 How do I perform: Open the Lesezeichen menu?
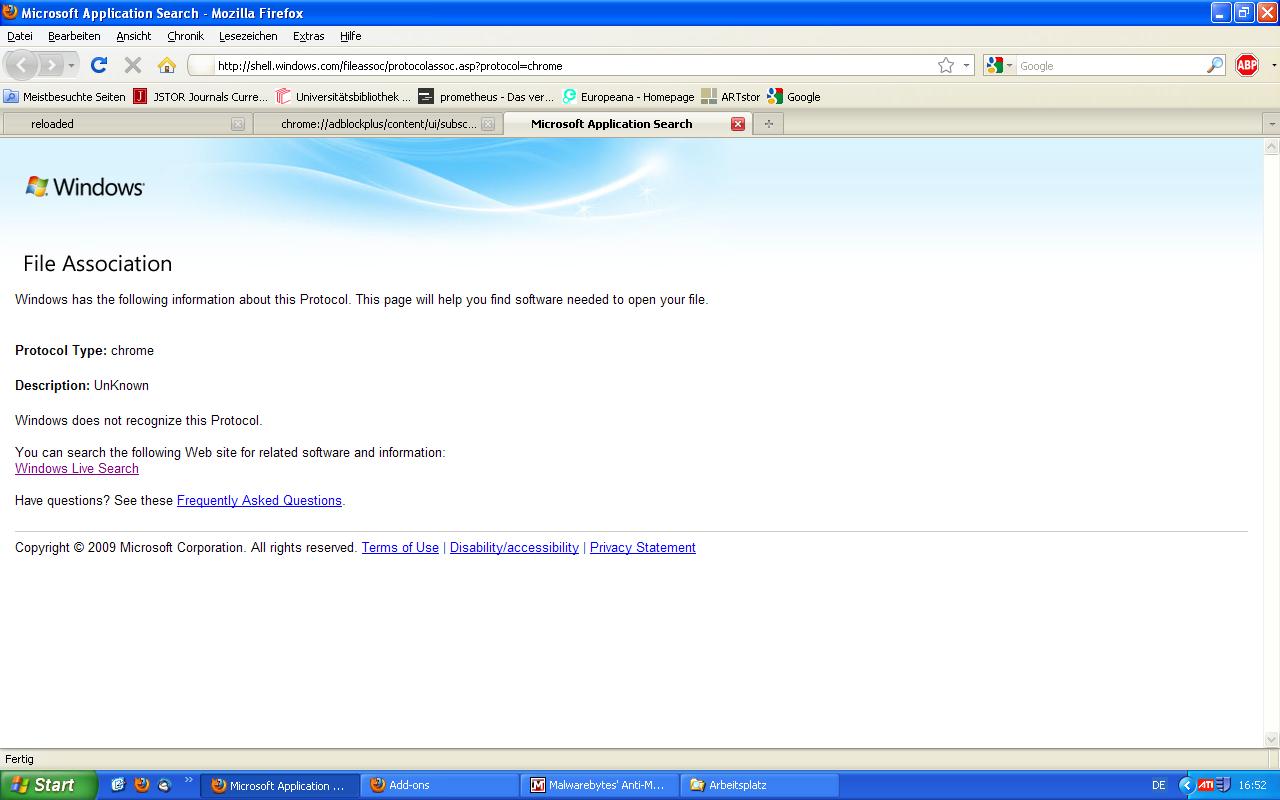[248, 36]
